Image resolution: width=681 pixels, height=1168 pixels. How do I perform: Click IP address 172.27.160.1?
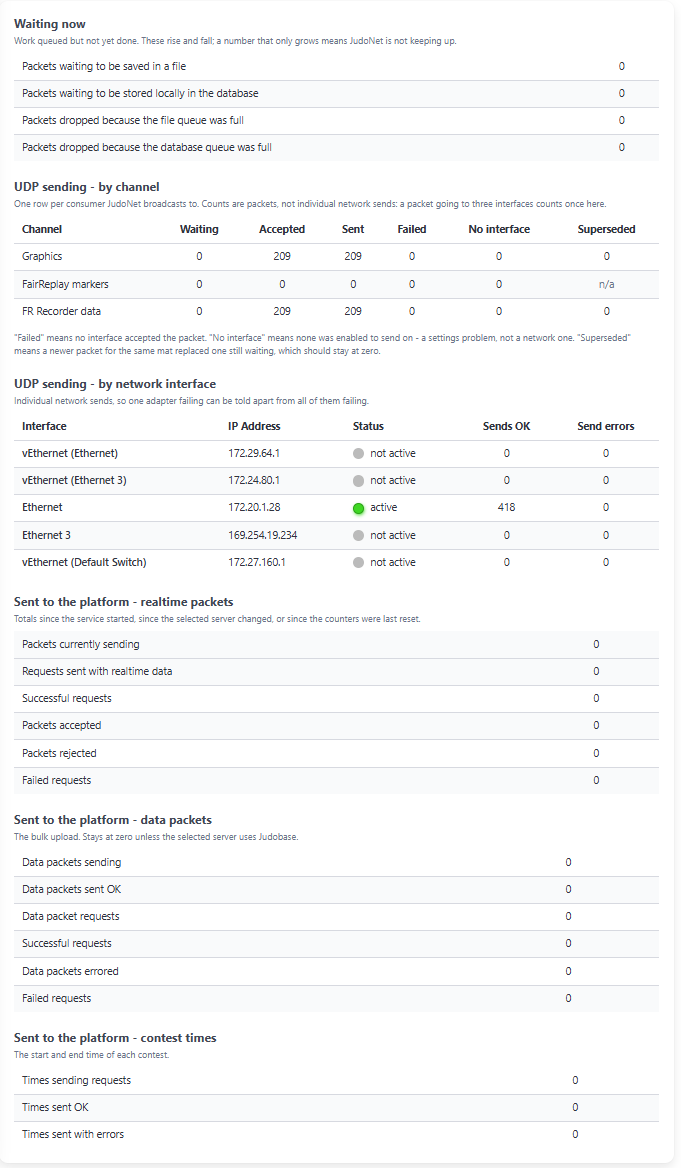(x=256, y=562)
